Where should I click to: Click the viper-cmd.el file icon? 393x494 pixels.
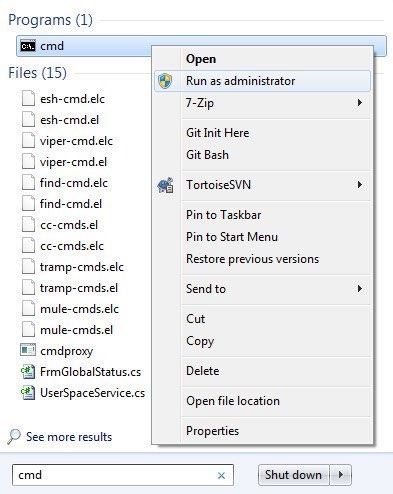point(28,162)
